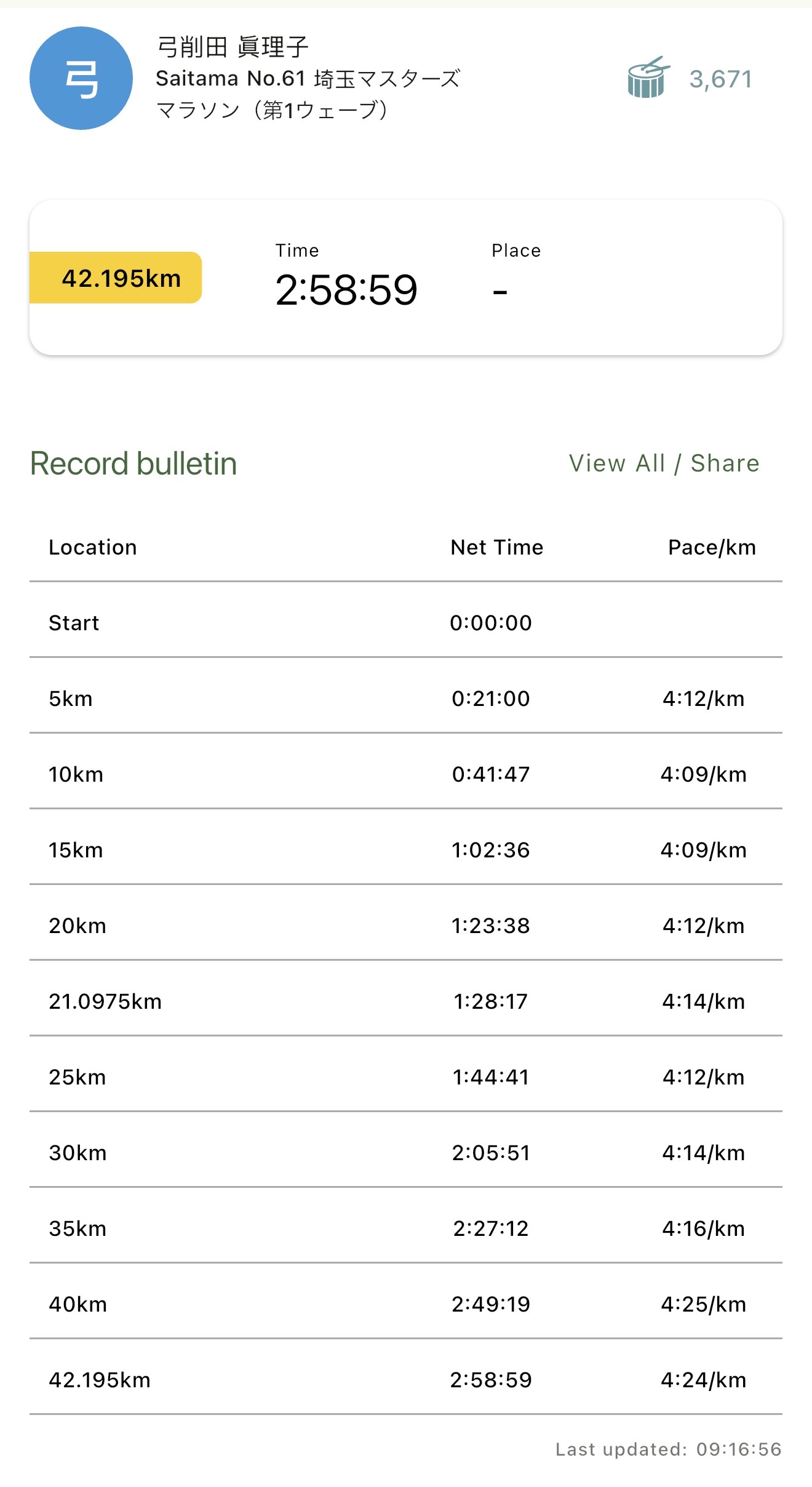Viewport: 812px width, 1487px height.
Task: Select the 15km net time 1:02:36
Action: [x=490, y=850]
